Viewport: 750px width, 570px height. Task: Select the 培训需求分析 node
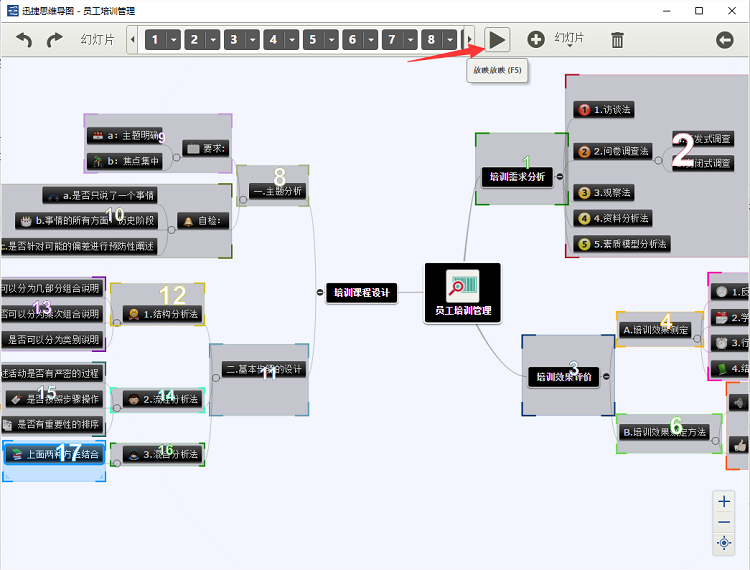click(517, 177)
